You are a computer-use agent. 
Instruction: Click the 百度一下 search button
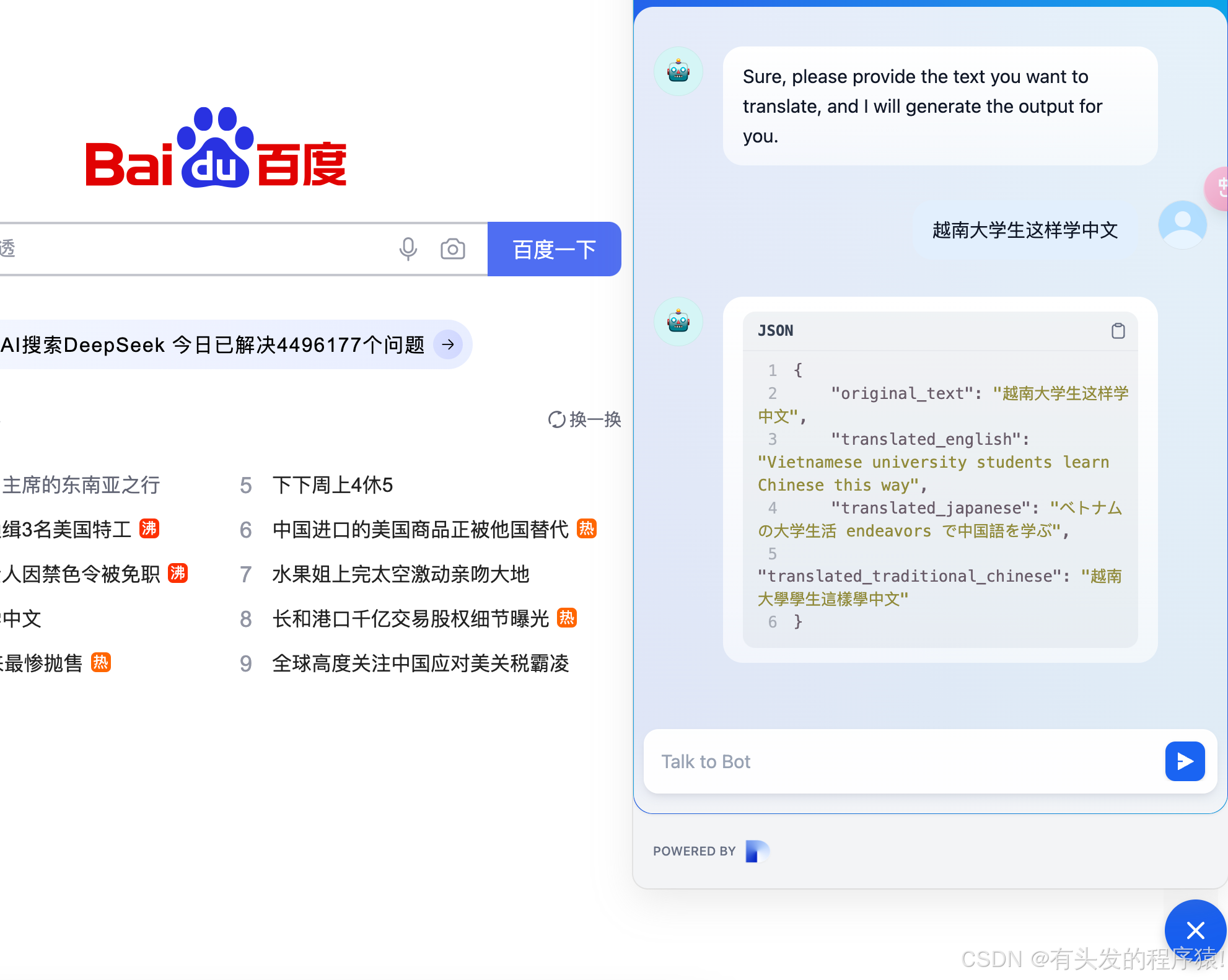point(554,249)
